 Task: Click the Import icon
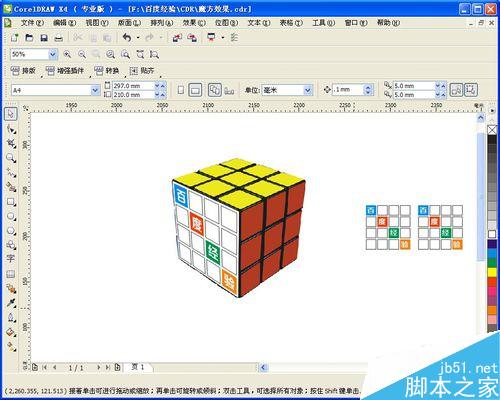coord(177,38)
